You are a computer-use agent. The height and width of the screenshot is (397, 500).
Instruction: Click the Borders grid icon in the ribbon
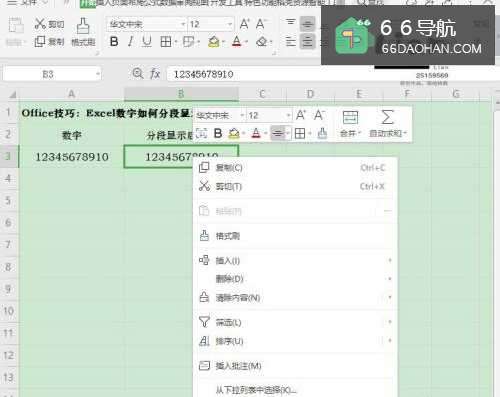pos(165,42)
